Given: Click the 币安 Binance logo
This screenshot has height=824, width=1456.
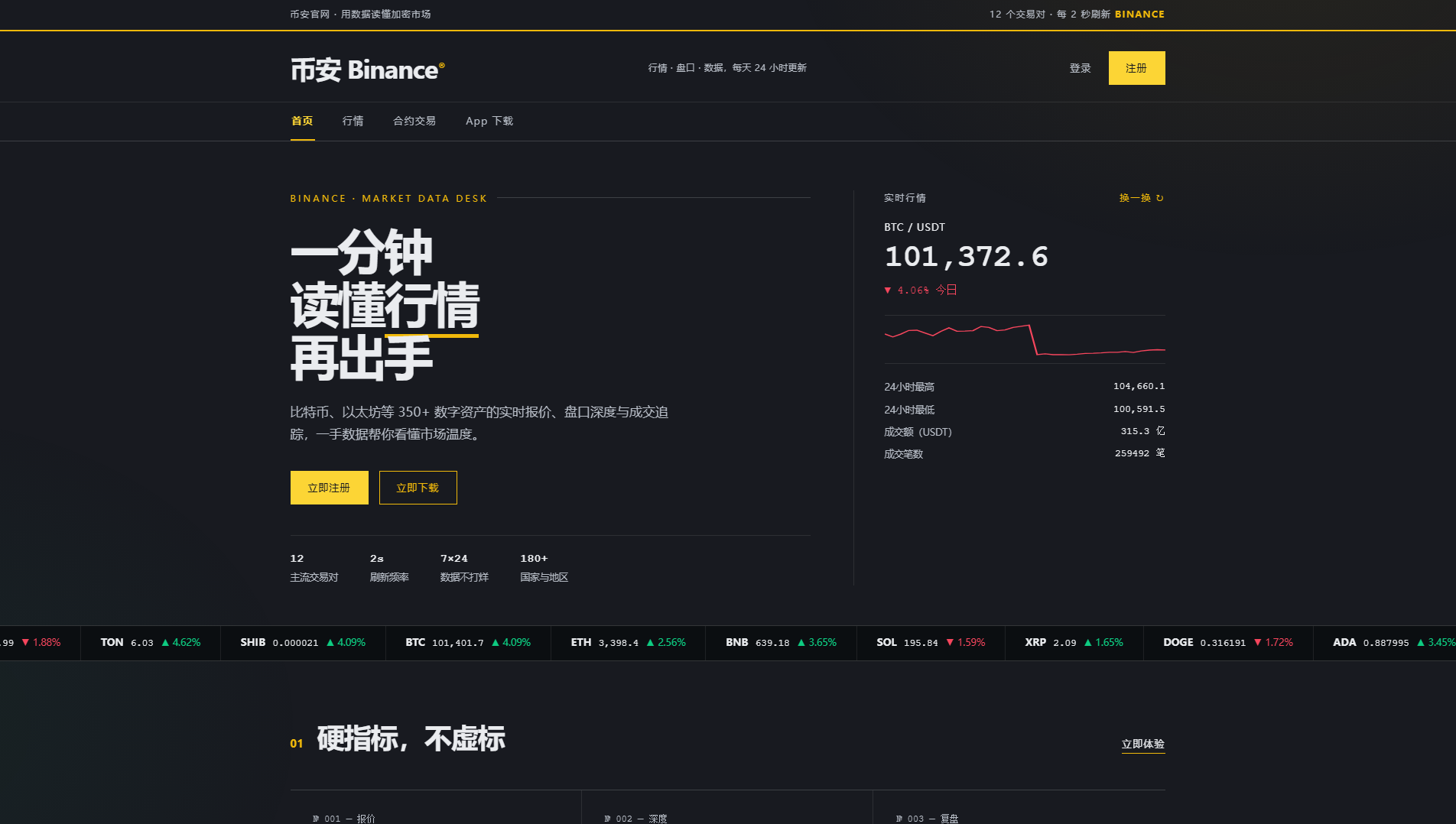Looking at the screenshot, I should coord(367,70).
